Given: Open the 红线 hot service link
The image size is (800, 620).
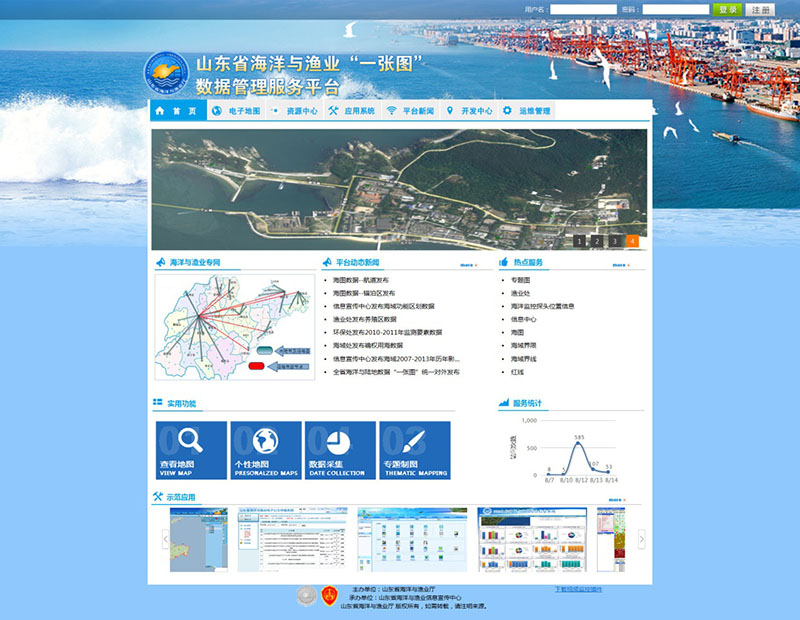Looking at the screenshot, I should (x=517, y=372).
